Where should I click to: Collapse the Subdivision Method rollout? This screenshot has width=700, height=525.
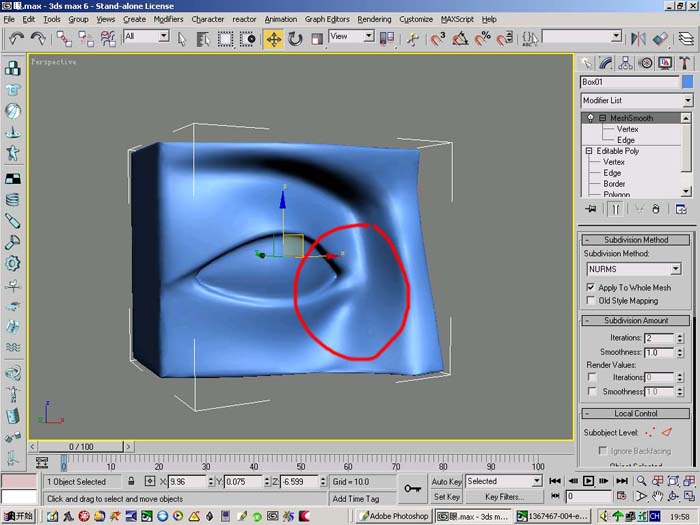[x=636, y=240]
